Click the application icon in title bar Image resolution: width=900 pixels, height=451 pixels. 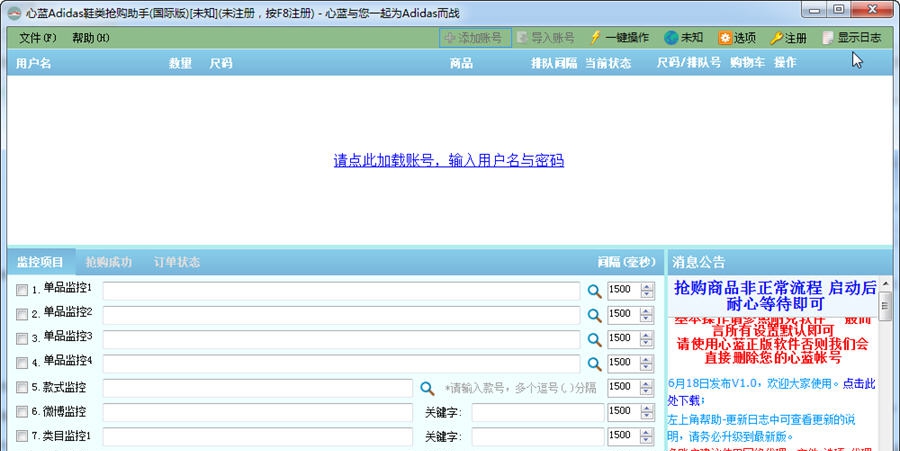tap(14, 13)
